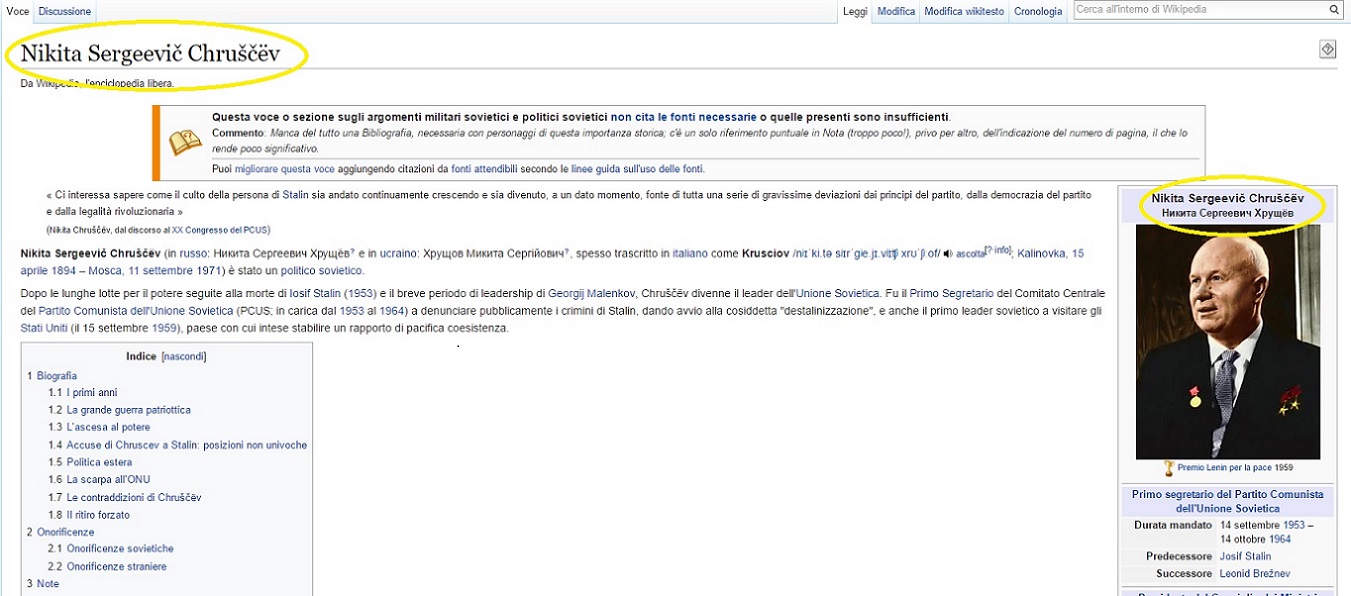The height and width of the screenshot is (596, 1351).
Task: Jump to 1.1 I primi anni
Action: click(x=92, y=393)
